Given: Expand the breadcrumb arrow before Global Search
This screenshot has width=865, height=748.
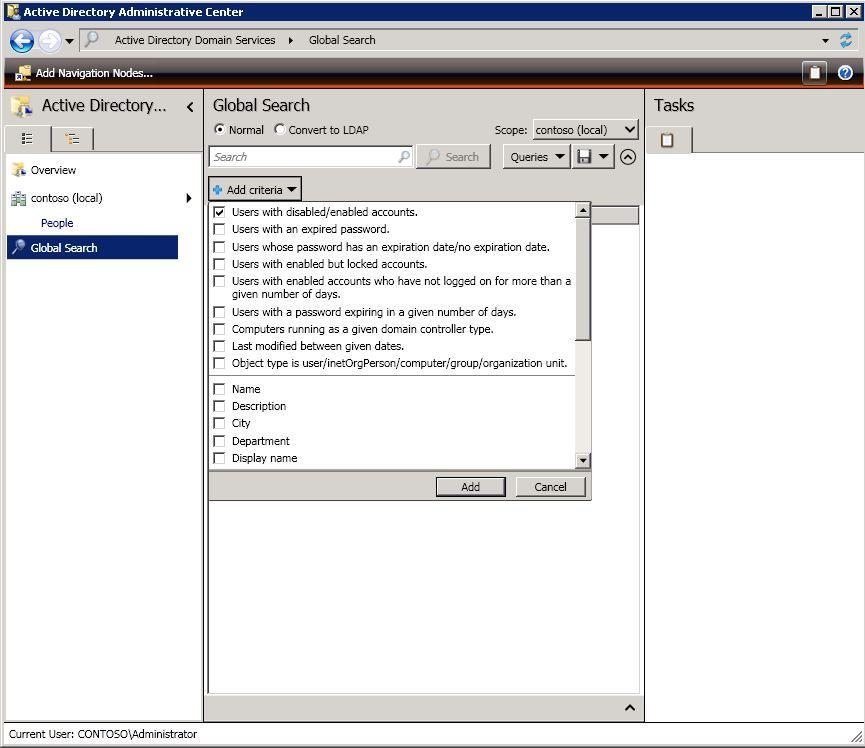Looking at the screenshot, I should pos(291,40).
